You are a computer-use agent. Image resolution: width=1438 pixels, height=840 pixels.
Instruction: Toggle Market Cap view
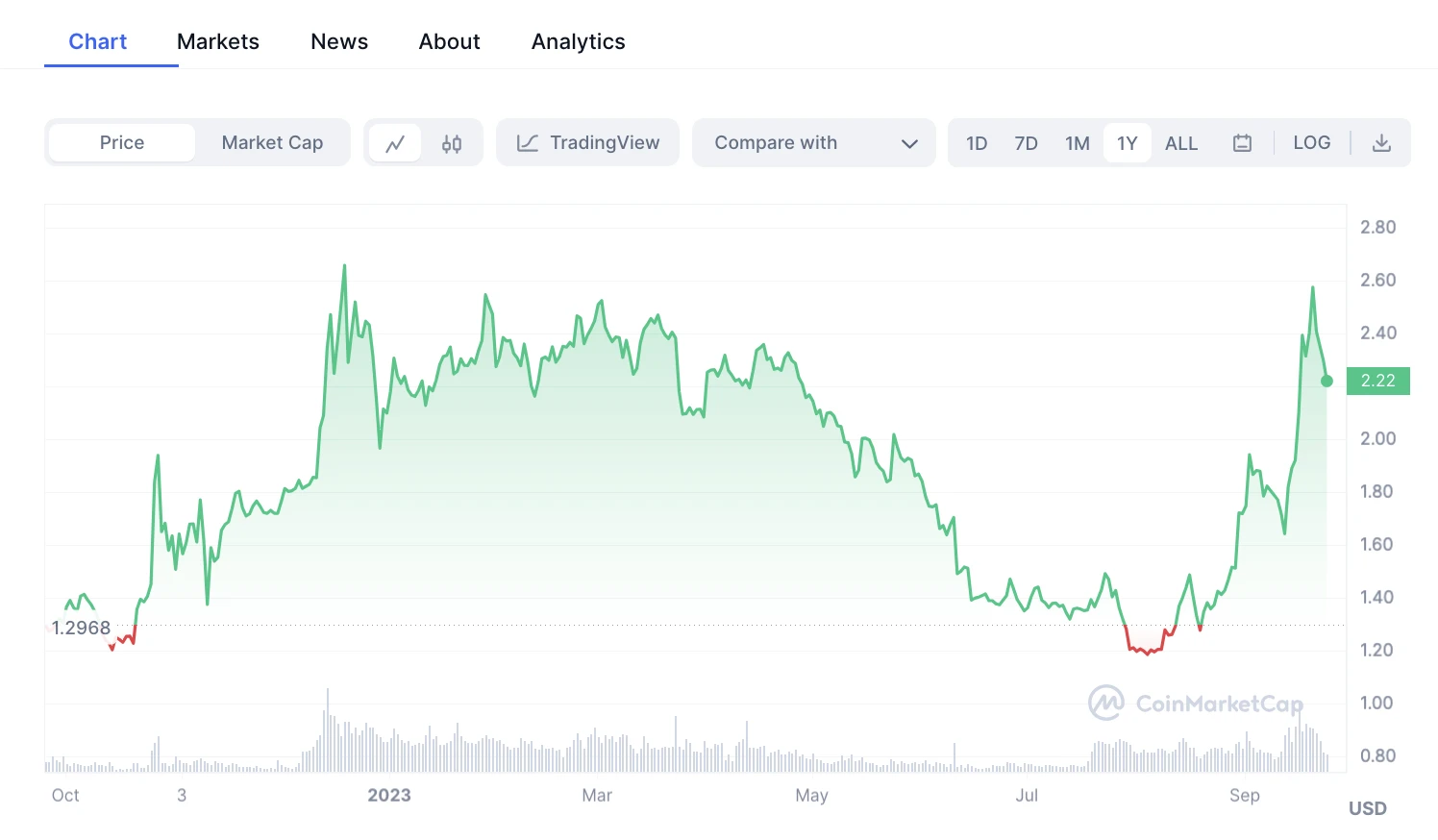pyautogui.click(x=272, y=143)
